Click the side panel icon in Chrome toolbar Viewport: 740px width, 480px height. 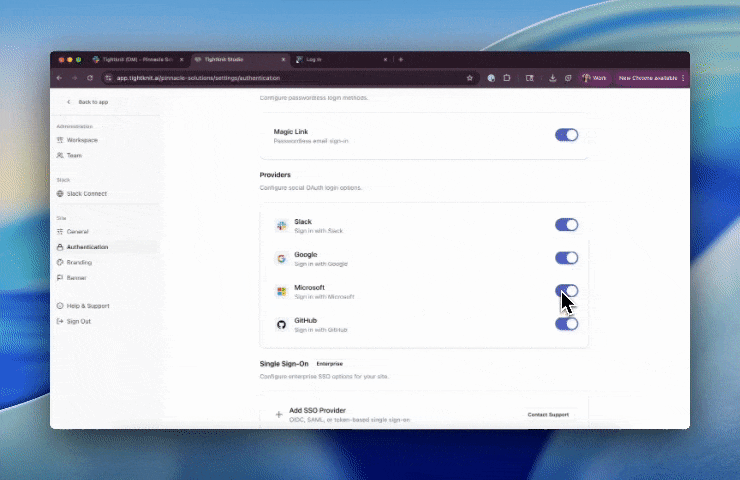[530, 78]
